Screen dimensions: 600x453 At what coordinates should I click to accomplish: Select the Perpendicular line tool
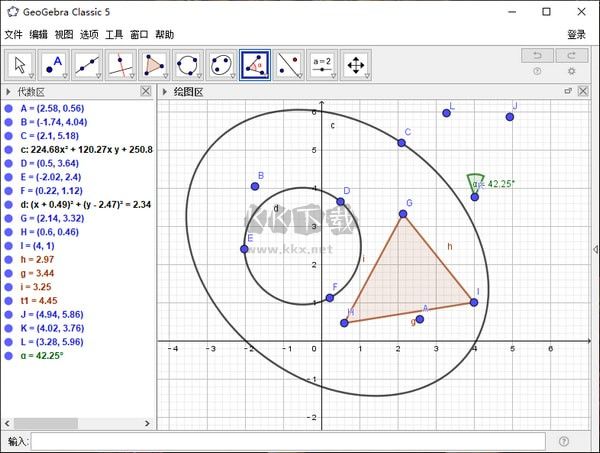coord(121,65)
